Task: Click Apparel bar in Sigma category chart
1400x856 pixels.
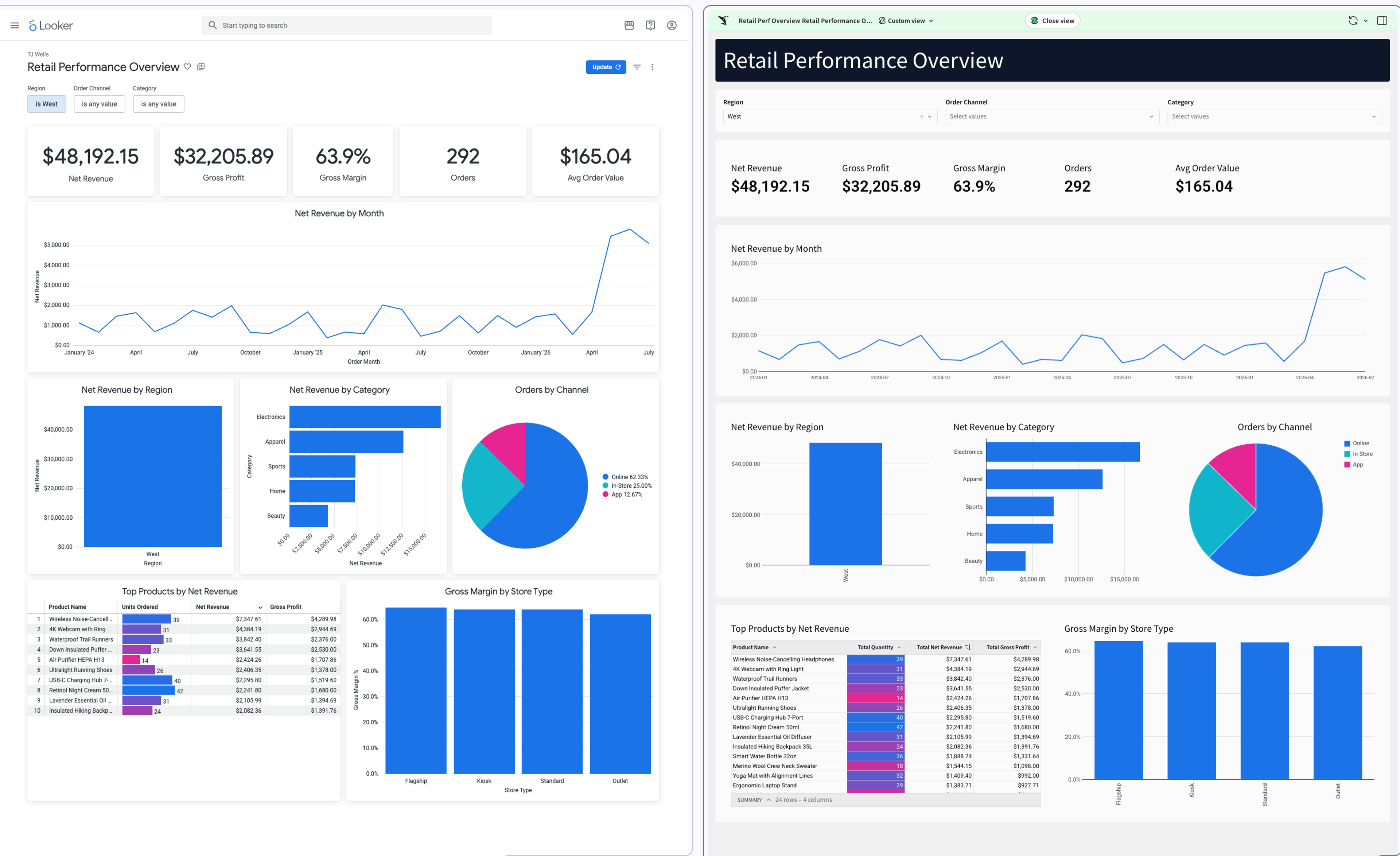Action: [1044, 479]
